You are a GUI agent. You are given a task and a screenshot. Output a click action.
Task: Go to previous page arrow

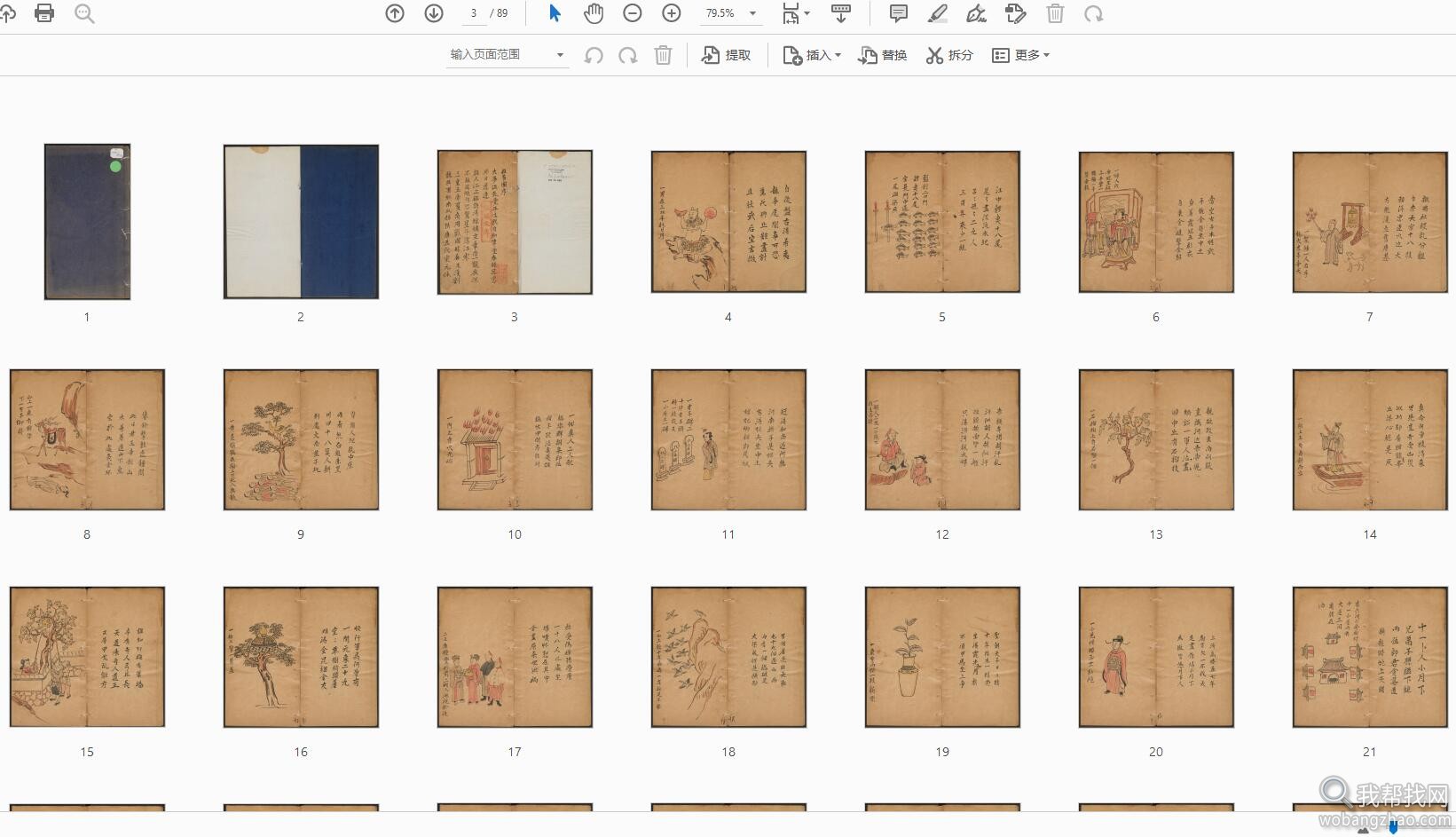point(395,13)
